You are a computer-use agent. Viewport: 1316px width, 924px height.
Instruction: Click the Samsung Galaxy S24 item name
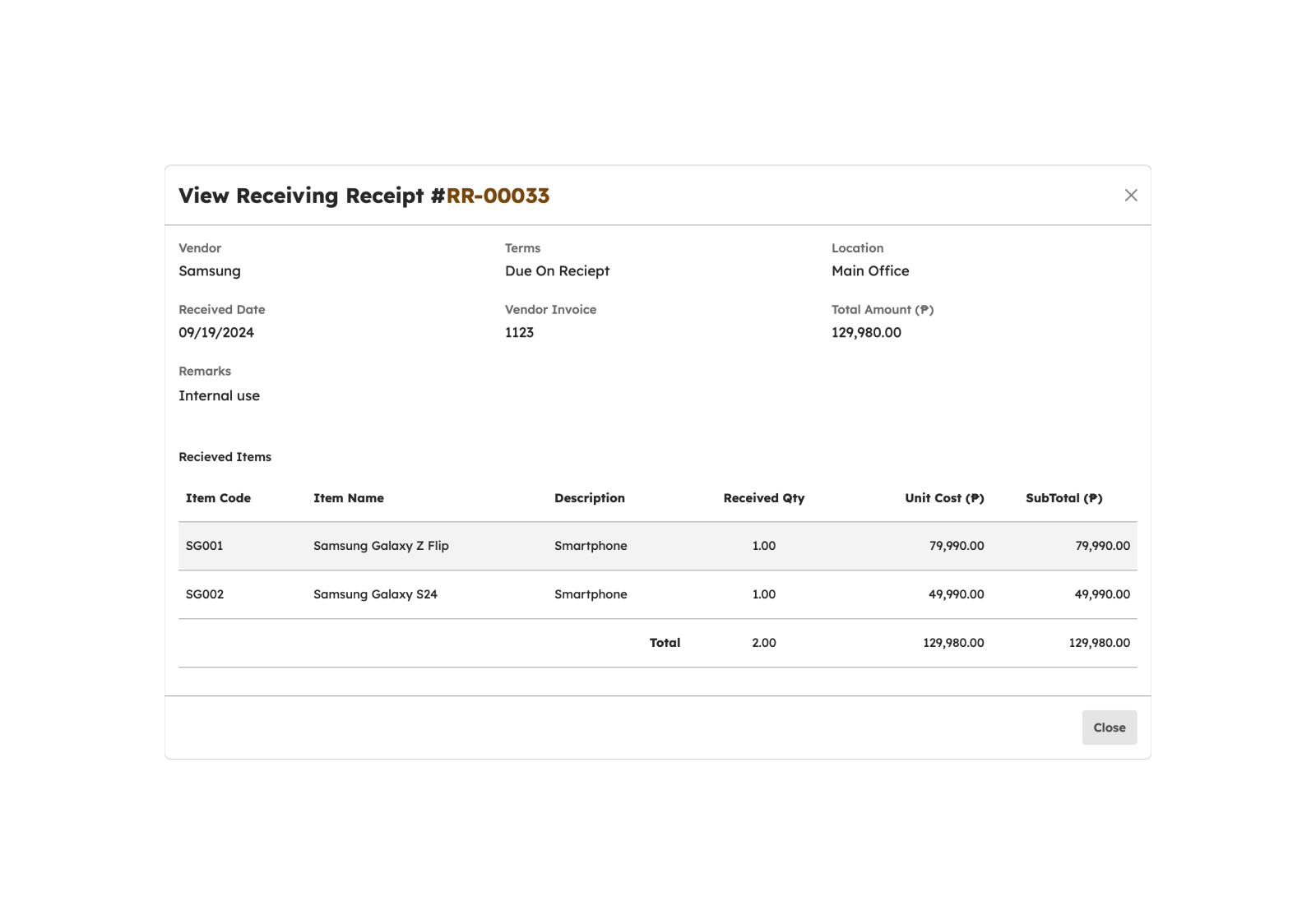point(375,594)
